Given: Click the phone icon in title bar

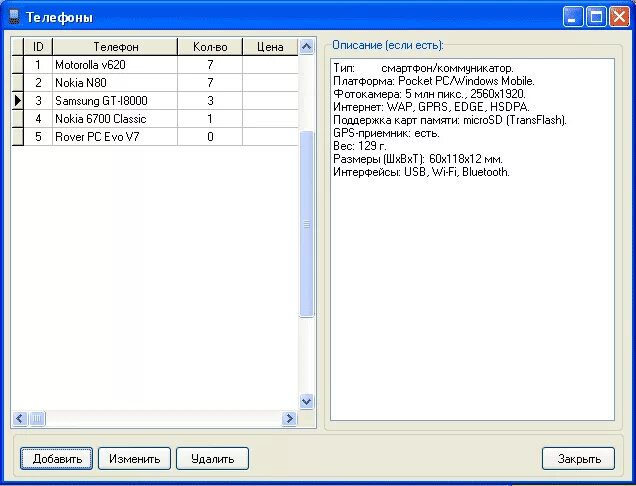Looking at the screenshot, I should pyautogui.click(x=14, y=17).
